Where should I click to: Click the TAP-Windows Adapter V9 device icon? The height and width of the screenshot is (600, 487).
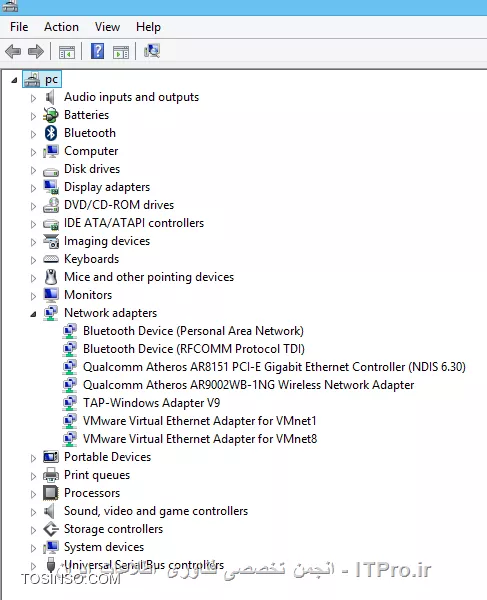coord(70,403)
